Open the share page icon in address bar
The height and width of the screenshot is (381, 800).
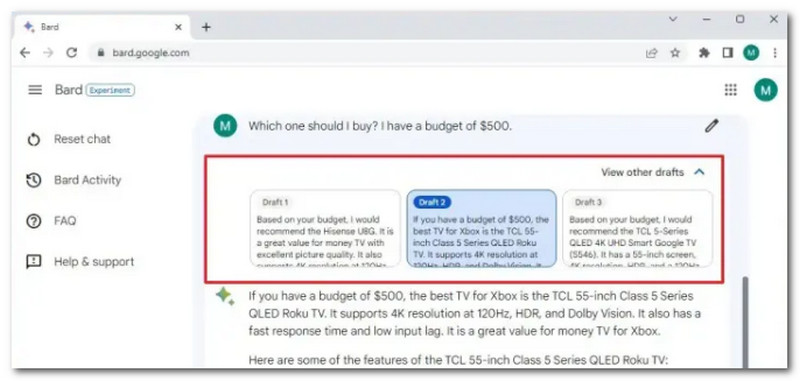coord(652,53)
